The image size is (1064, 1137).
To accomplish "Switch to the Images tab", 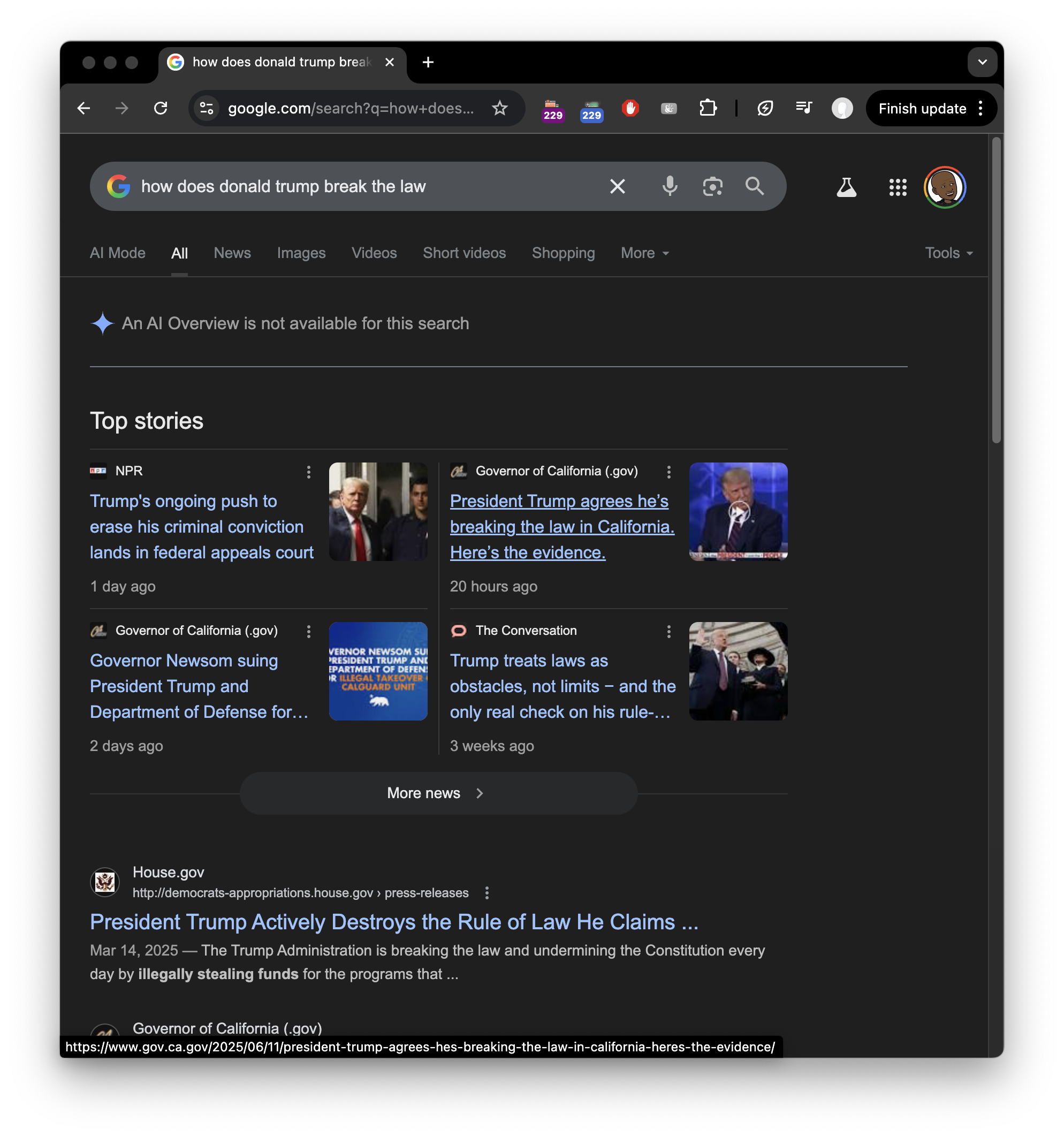I will pyautogui.click(x=301, y=253).
